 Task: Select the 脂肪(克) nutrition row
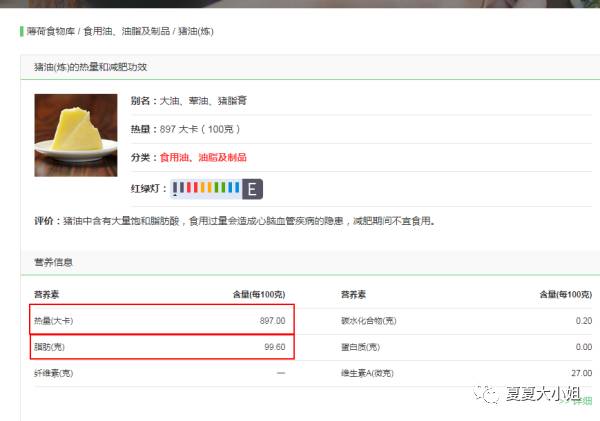pos(162,347)
